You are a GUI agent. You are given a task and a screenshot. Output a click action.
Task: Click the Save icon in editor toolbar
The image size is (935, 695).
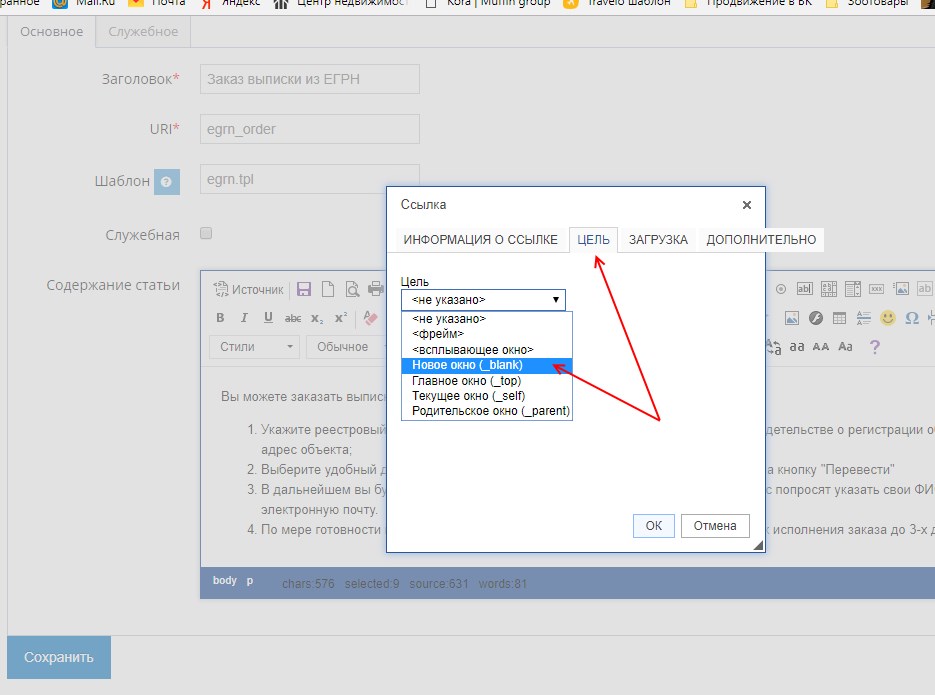pos(303,290)
